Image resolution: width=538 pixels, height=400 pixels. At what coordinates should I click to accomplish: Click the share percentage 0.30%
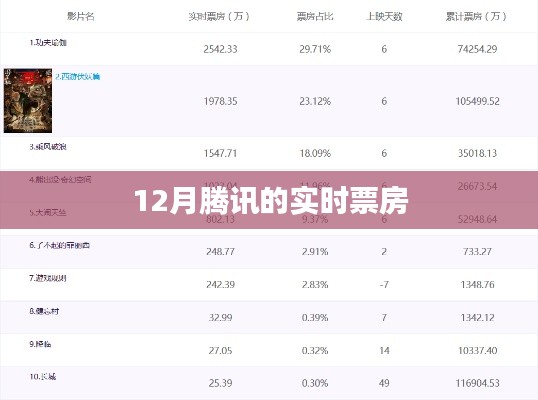tap(315, 383)
